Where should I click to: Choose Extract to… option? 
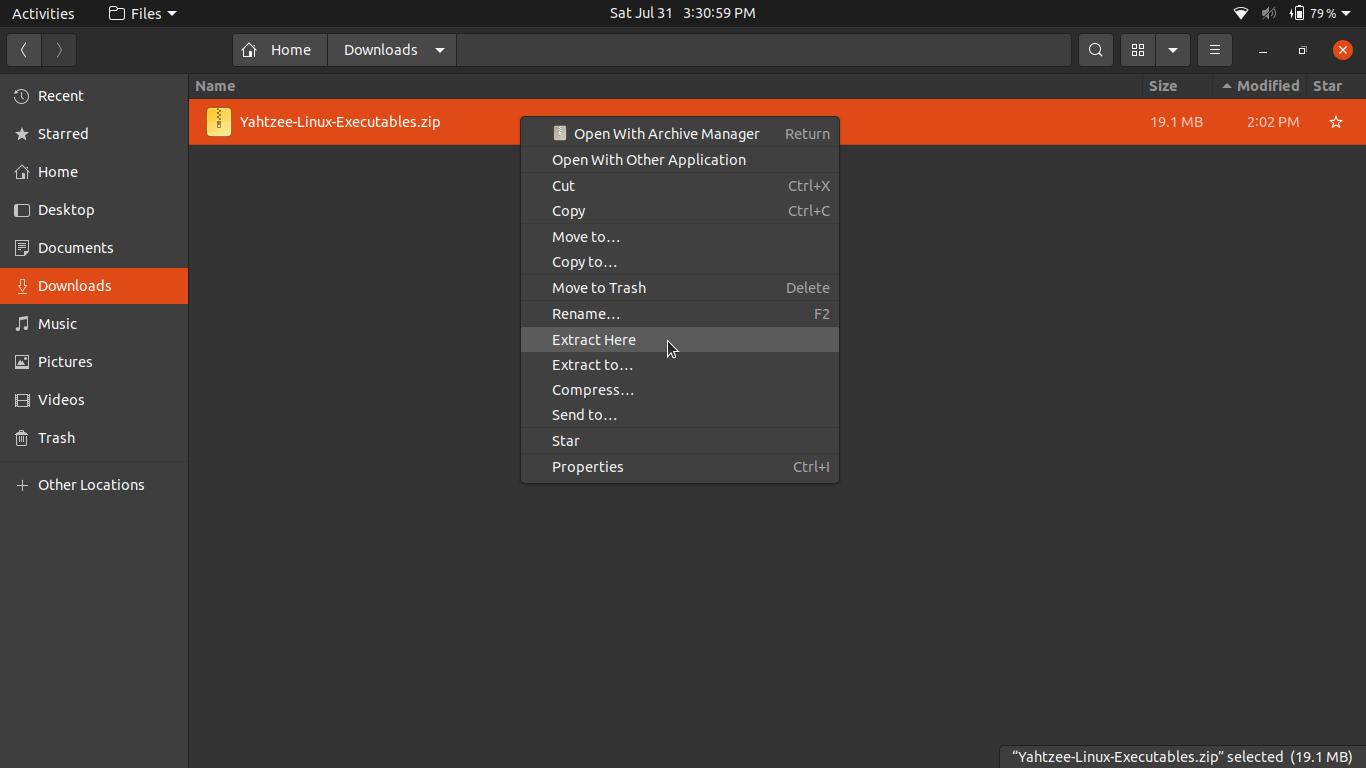pyautogui.click(x=680, y=365)
